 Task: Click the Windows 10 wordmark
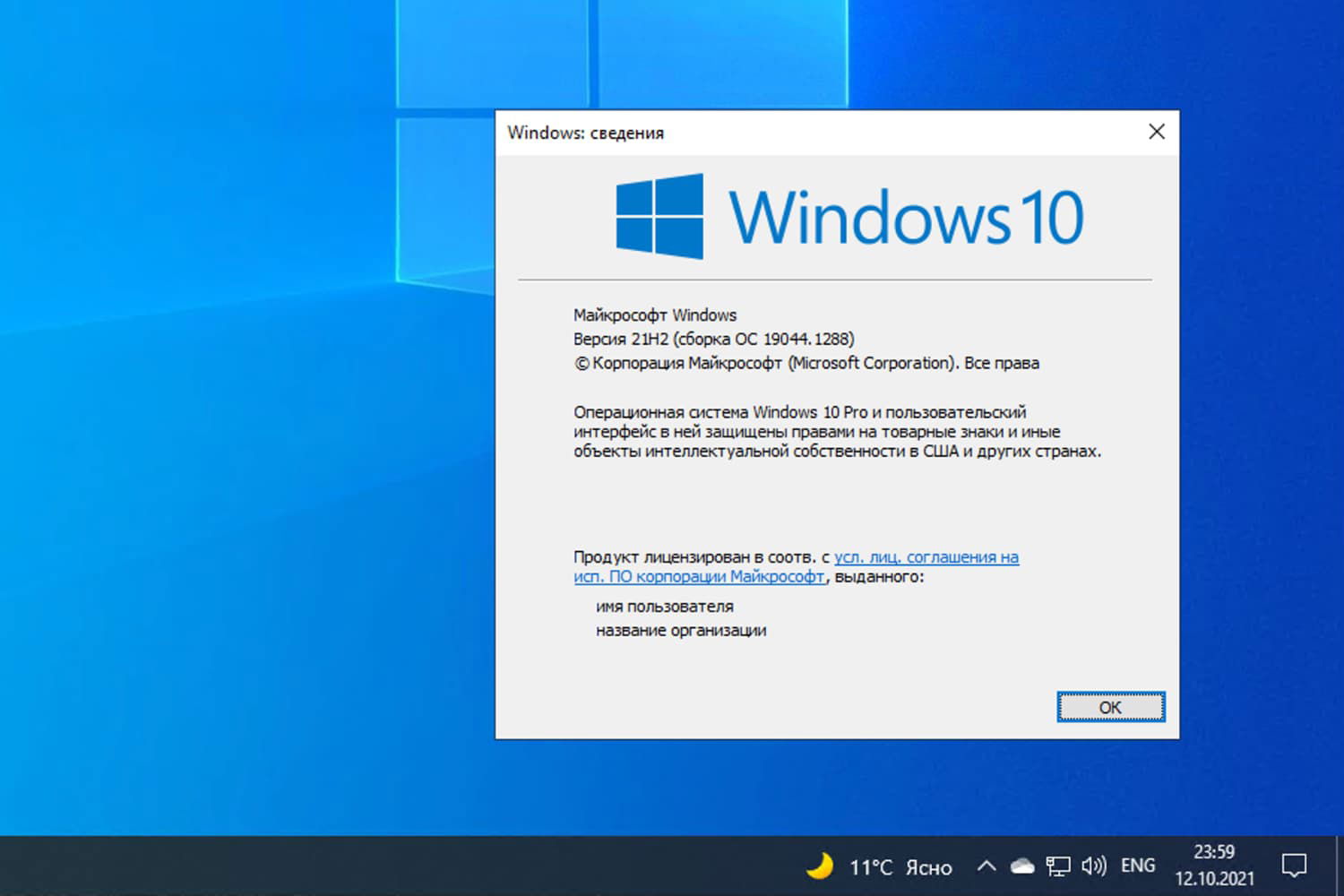(905, 217)
